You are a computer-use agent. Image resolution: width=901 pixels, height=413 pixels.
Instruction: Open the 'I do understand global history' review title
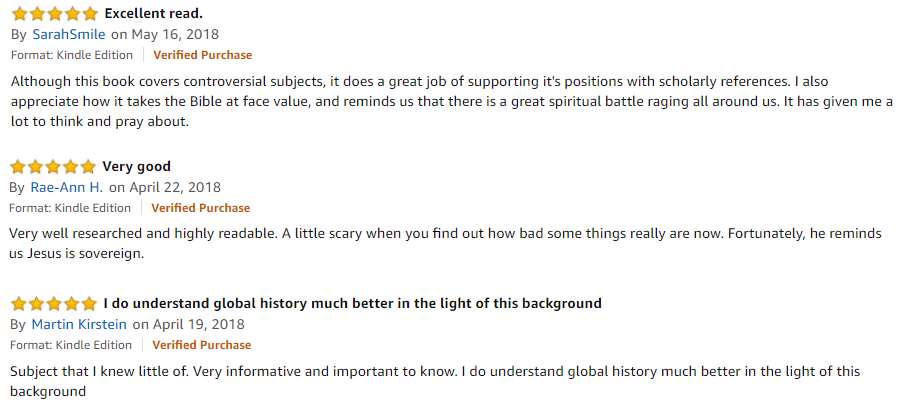pyautogui.click(x=352, y=303)
